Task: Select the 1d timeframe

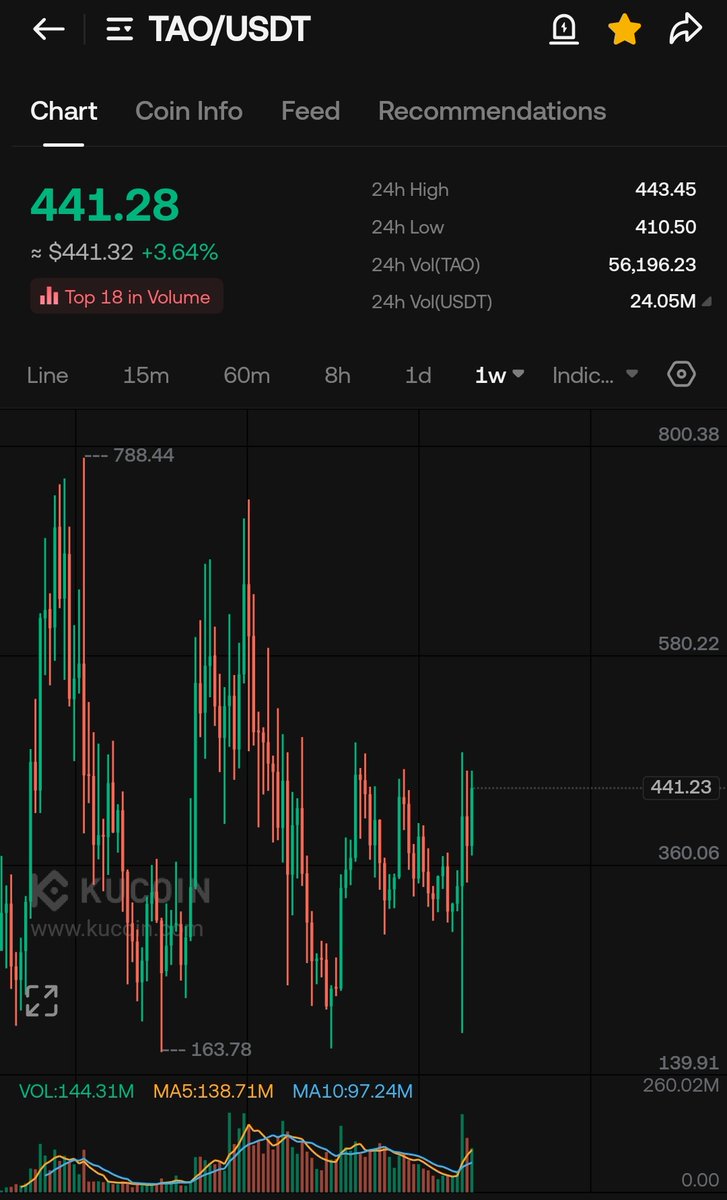Action: (418, 375)
